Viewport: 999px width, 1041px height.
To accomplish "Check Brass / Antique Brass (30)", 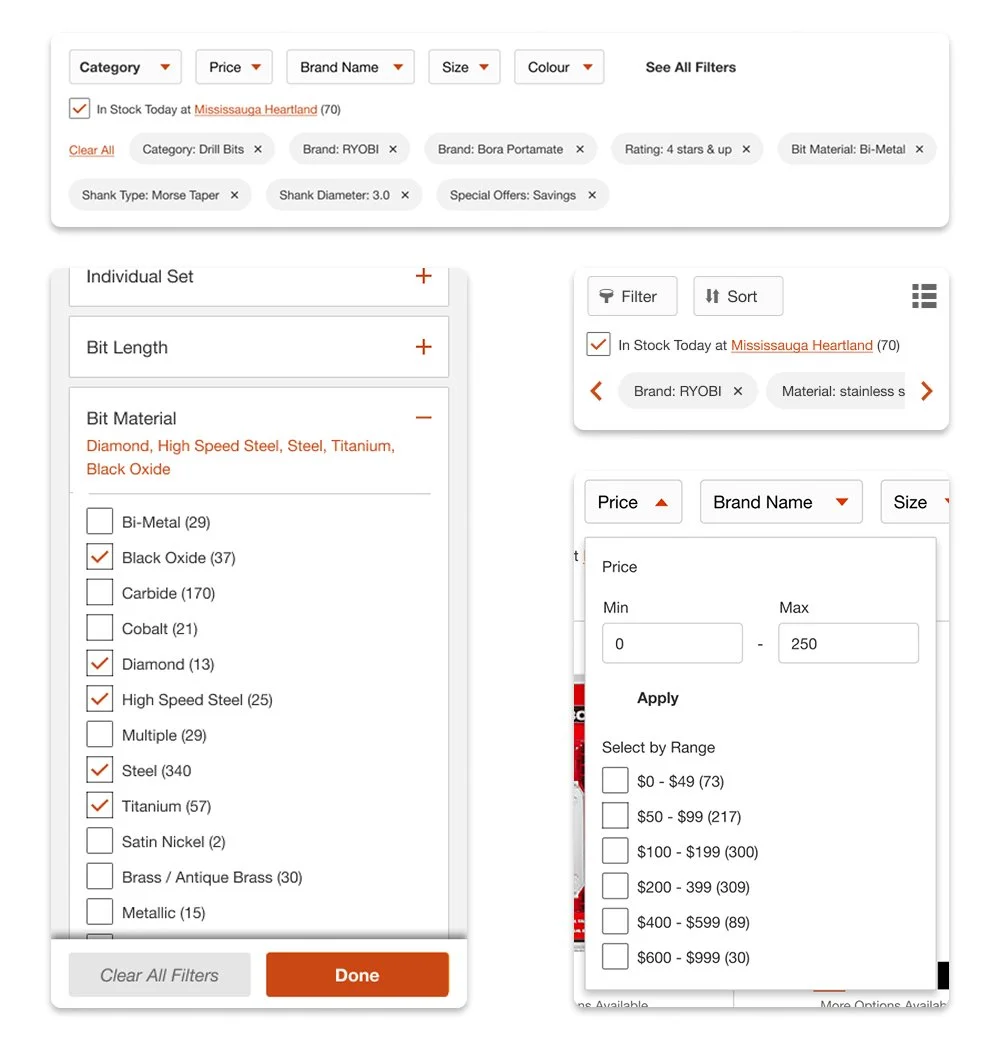I will 100,877.
